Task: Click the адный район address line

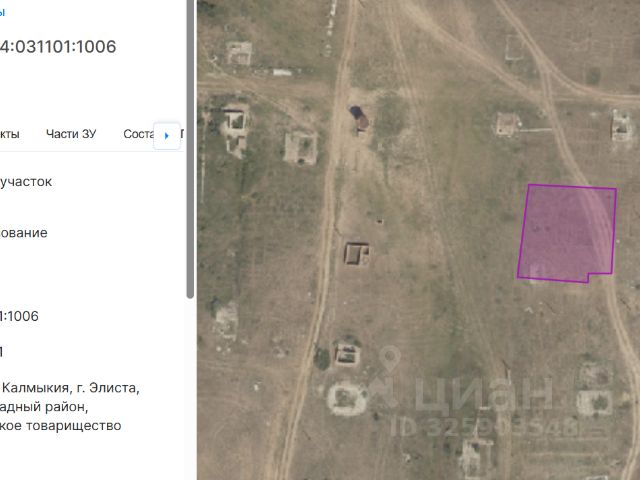Action: pos(44,407)
